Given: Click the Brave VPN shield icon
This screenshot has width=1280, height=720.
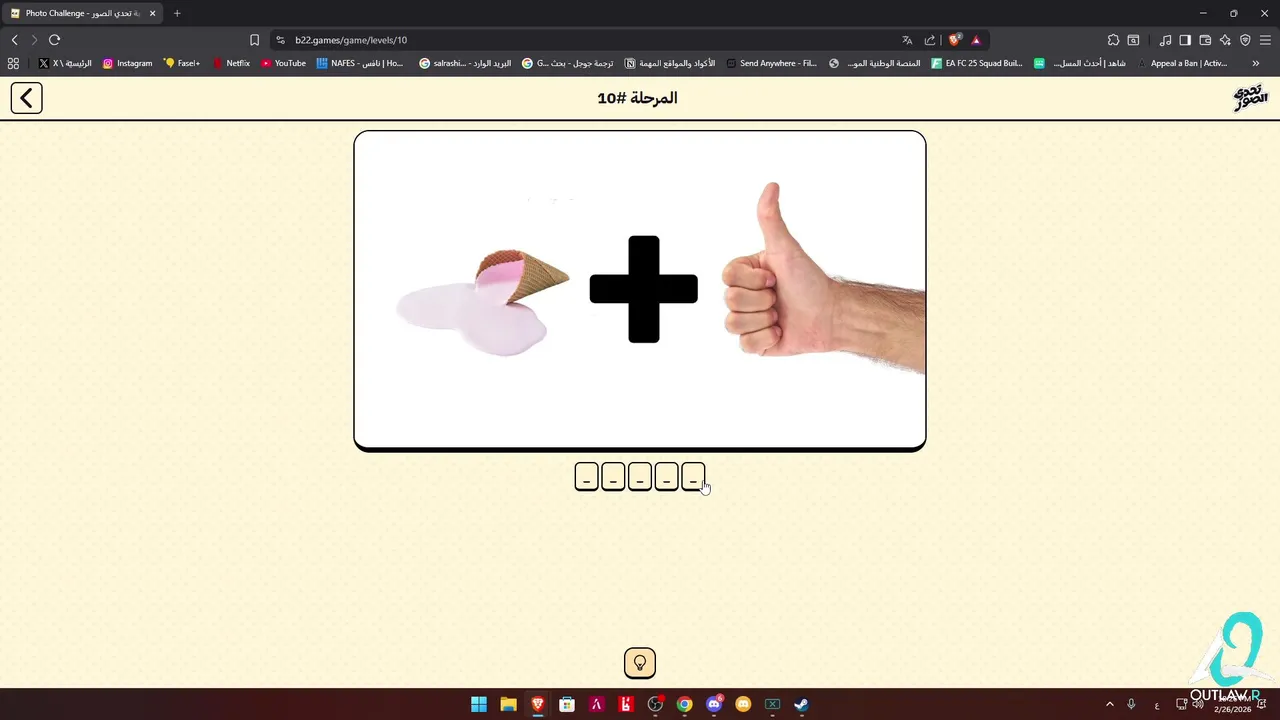Looking at the screenshot, I should pos(1245,40).
